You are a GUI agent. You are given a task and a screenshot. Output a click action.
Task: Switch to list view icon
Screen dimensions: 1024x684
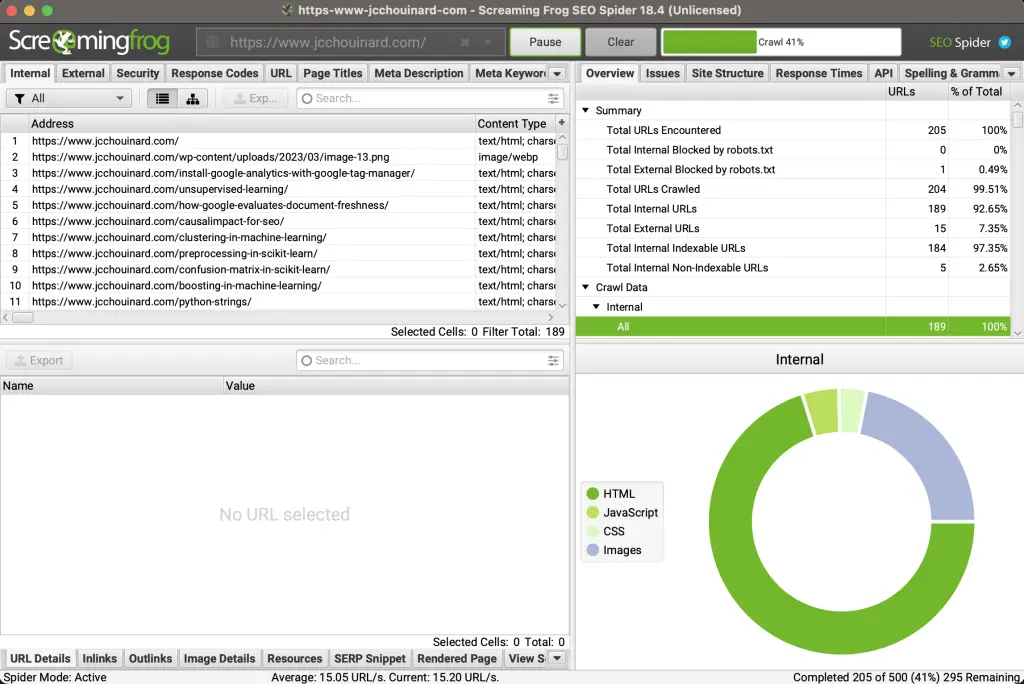162,99
